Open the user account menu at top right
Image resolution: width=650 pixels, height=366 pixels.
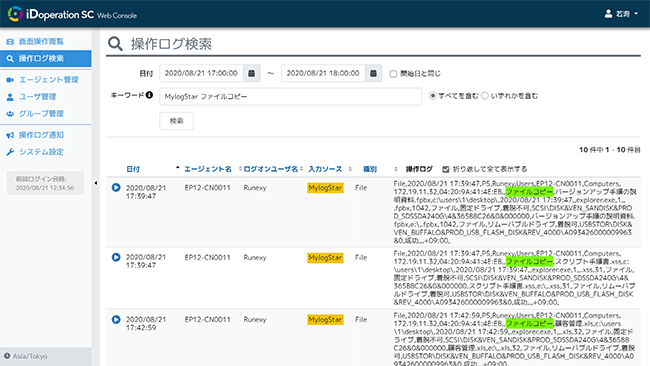point(621,14)
